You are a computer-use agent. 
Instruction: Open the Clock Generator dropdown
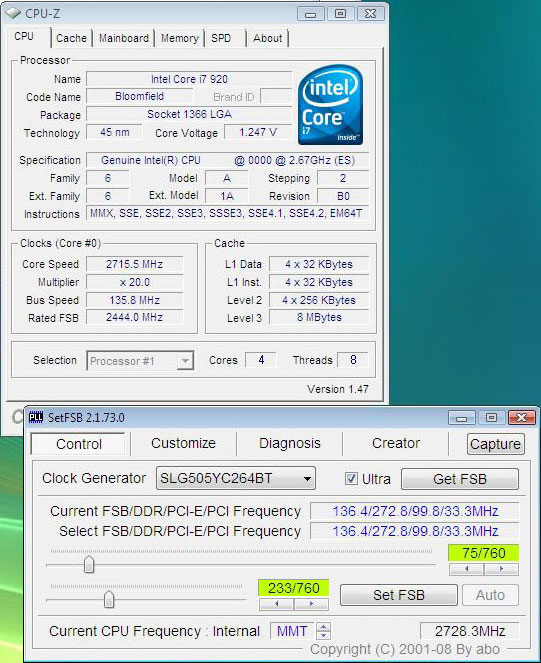(x=236, y=478)
